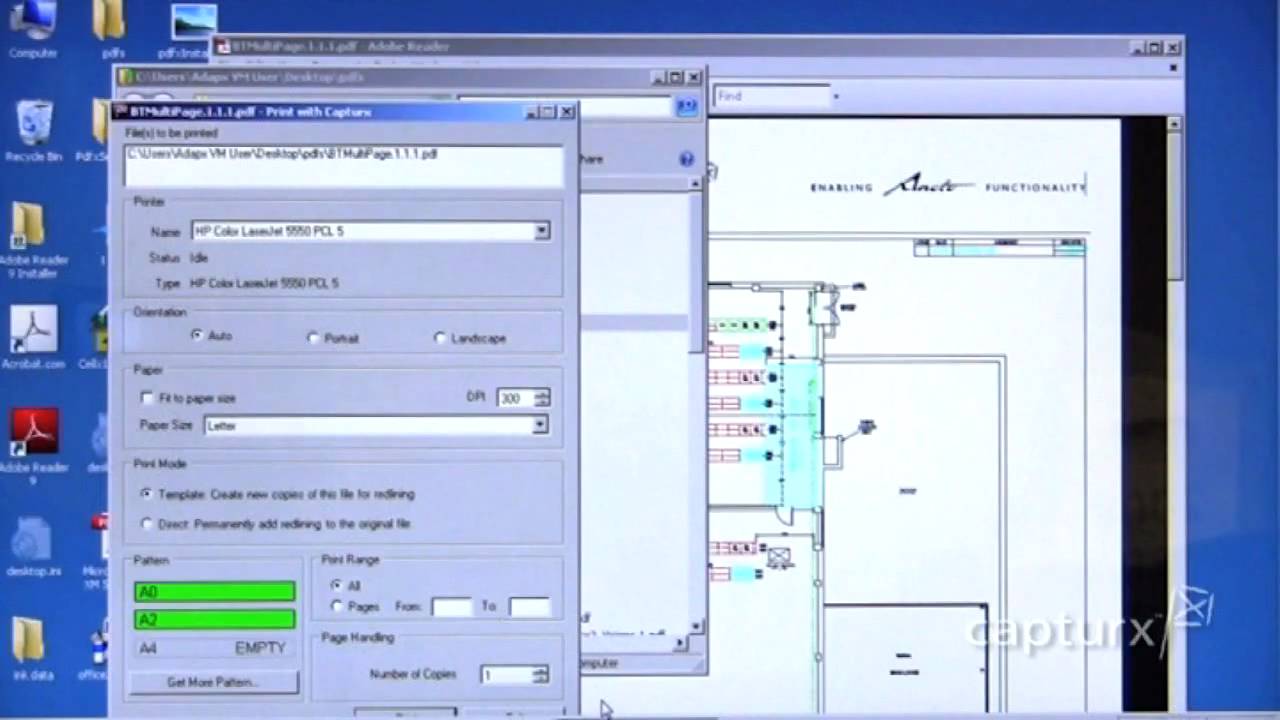Open the printer Name dropdown
This screenshot has width=1280, height=720.
coord(541,231)
